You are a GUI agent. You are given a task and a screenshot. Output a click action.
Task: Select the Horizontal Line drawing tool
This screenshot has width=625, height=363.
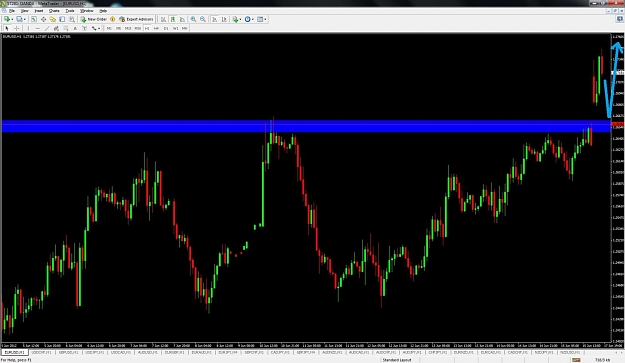[x=37, y=28]
